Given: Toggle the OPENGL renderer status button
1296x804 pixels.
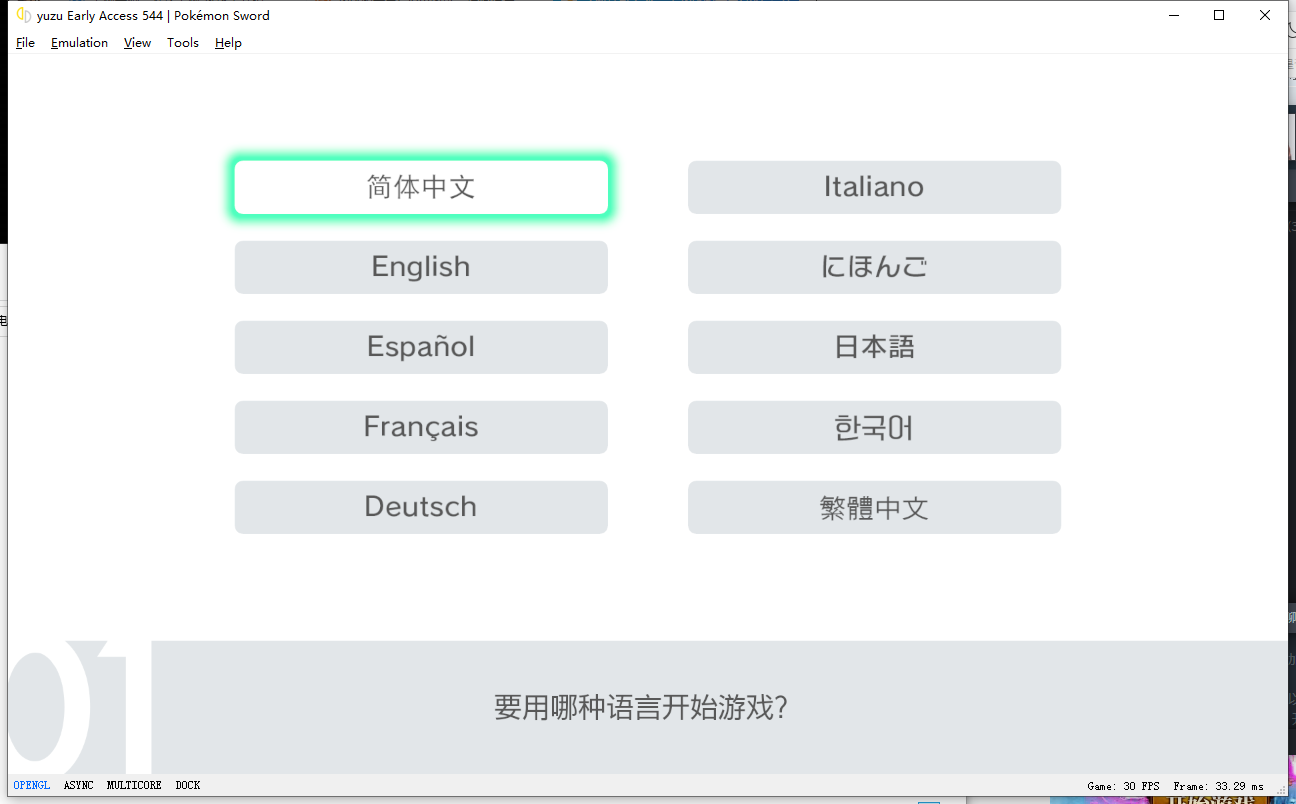Looking at the screenshot, I should coord(32,786).
